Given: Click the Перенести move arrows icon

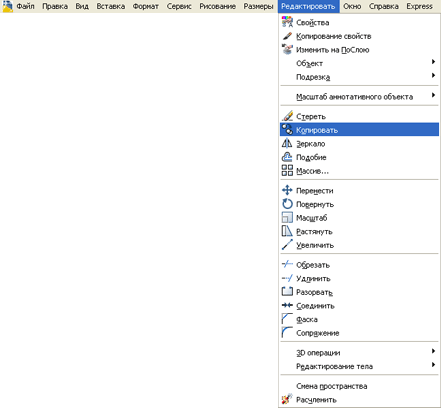Looking at the screenshot, I should point(287,190).
